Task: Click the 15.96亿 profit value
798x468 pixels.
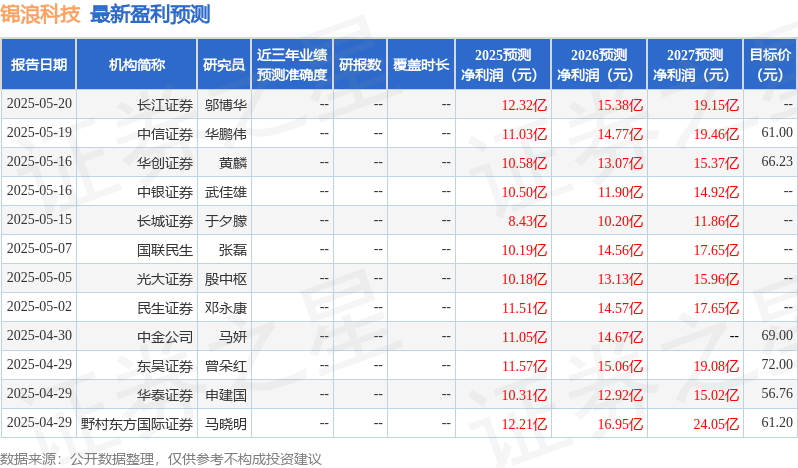Action: click(x=716, y=279)
